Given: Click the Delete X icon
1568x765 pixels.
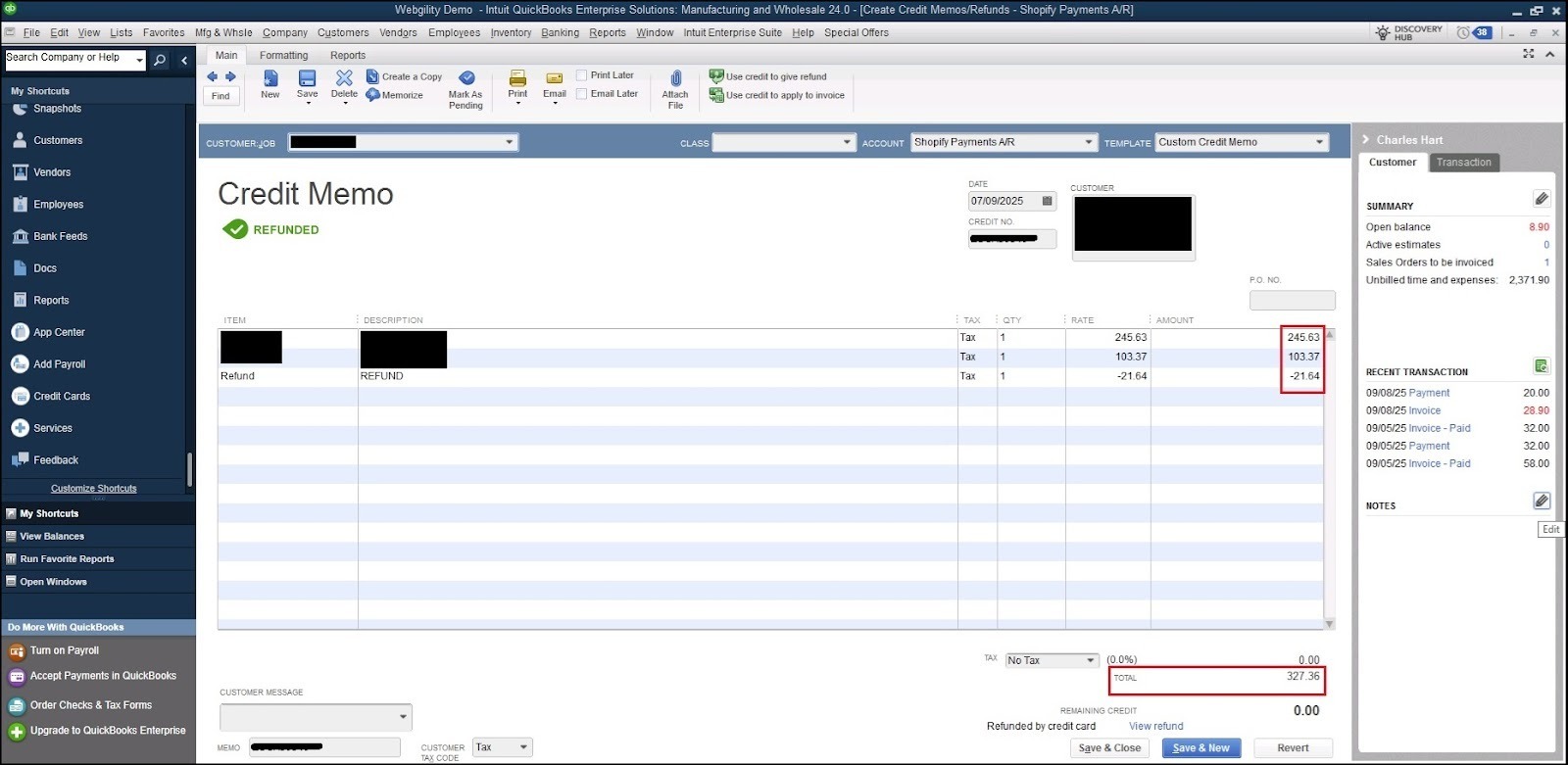Looking at the screenshot, I should (344, 77).
